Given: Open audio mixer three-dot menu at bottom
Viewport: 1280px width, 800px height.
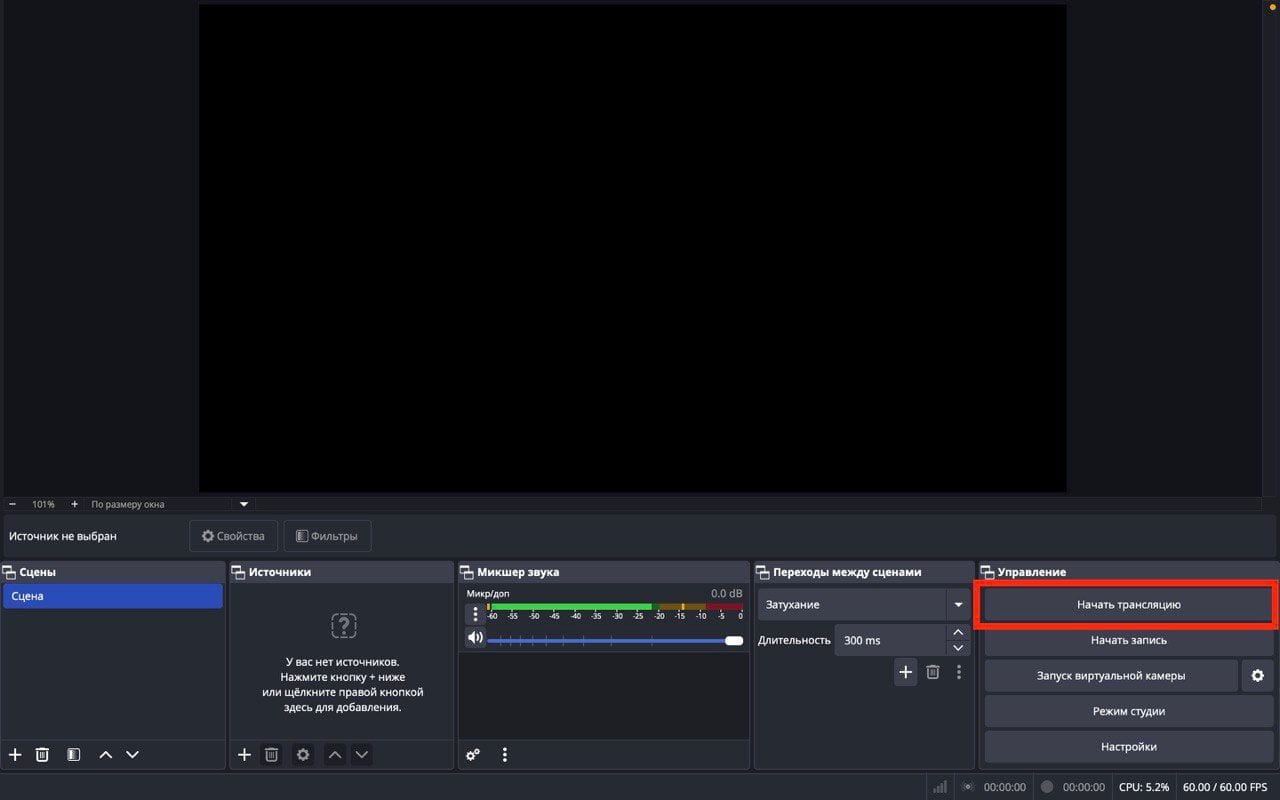Looking at the screenshot, I should click(x=505, y=755).
